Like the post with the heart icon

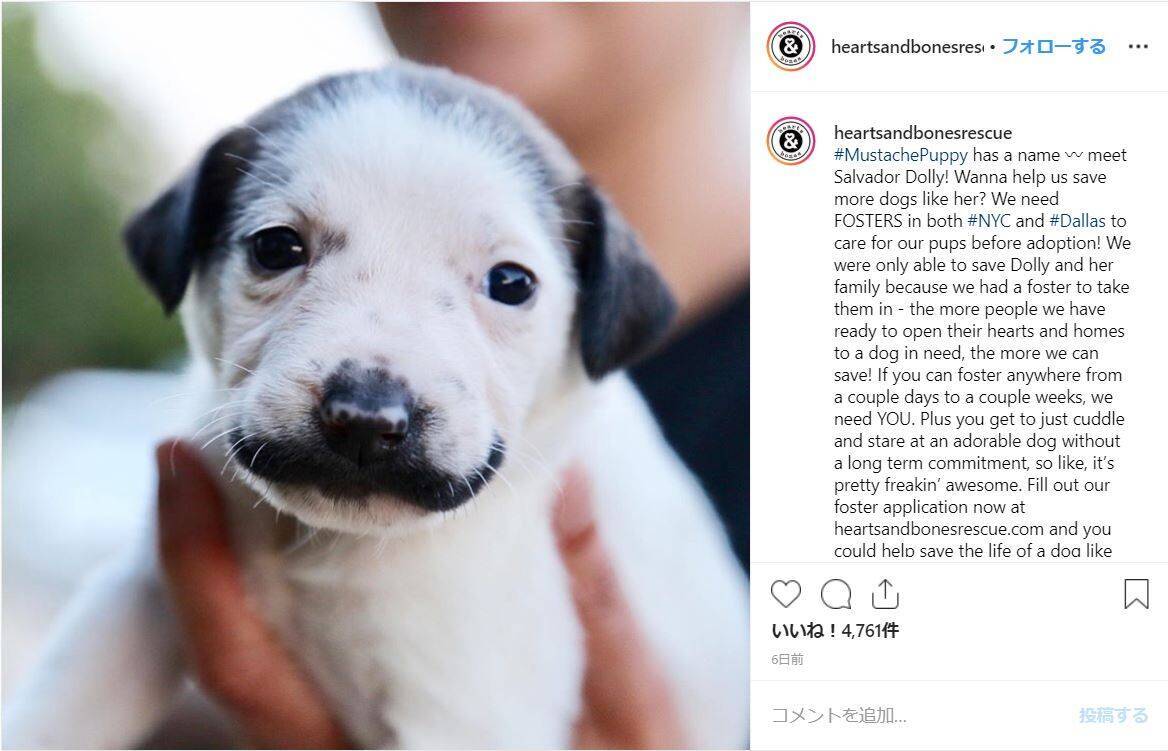click(785, 595)
